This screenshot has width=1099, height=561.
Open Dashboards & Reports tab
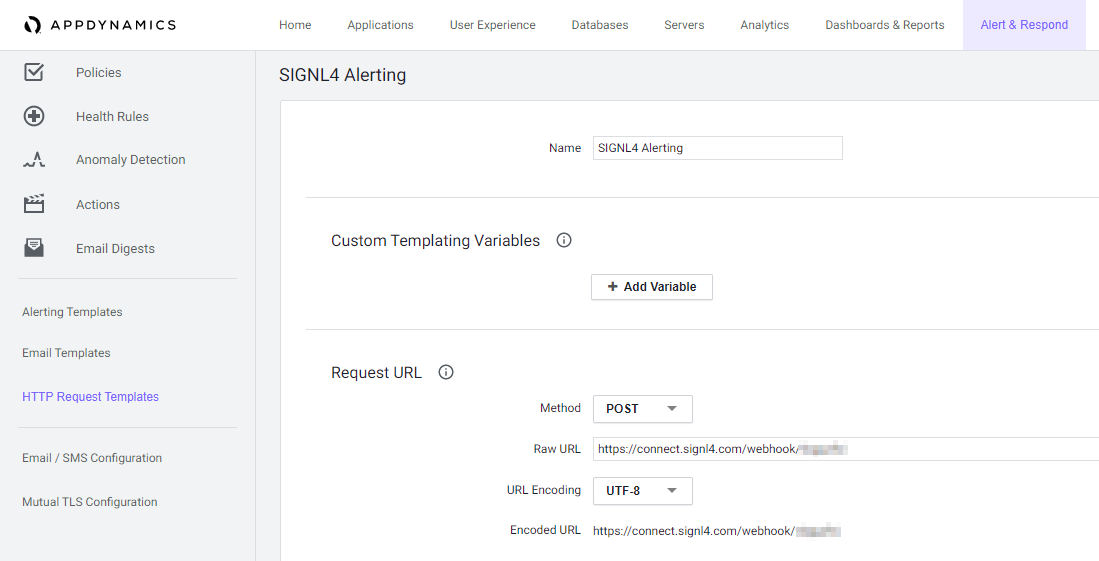tap(885, 25)
